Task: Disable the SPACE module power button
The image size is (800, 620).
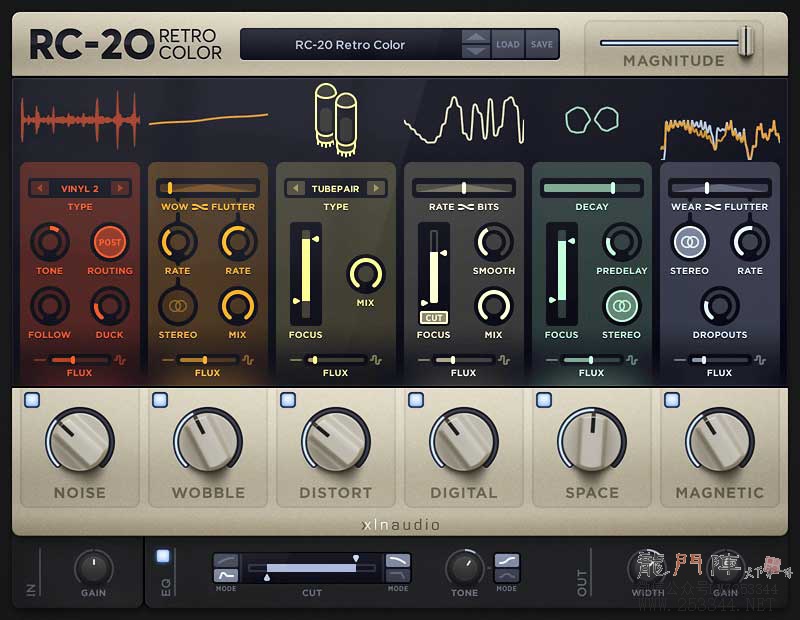Action: [544, 400]
